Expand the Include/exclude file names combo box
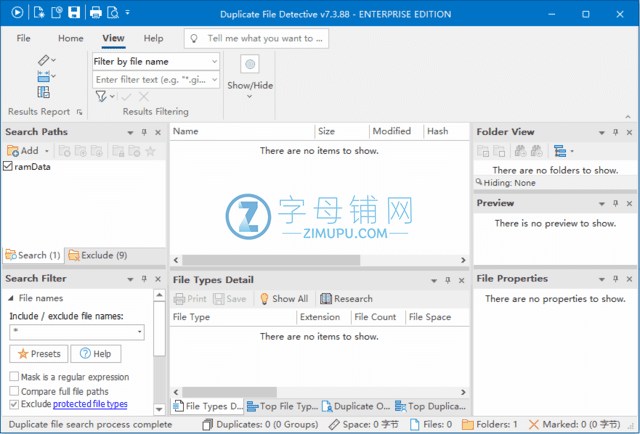 pyautogui.click(x=139, y=331)
